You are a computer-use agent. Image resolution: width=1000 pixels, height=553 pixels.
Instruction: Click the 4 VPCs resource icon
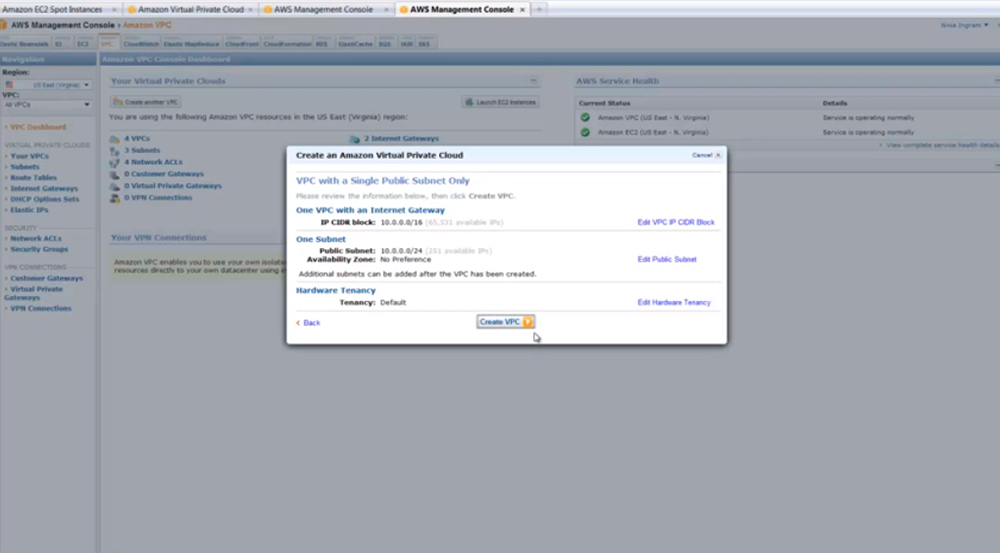click(x=114, y=138)
